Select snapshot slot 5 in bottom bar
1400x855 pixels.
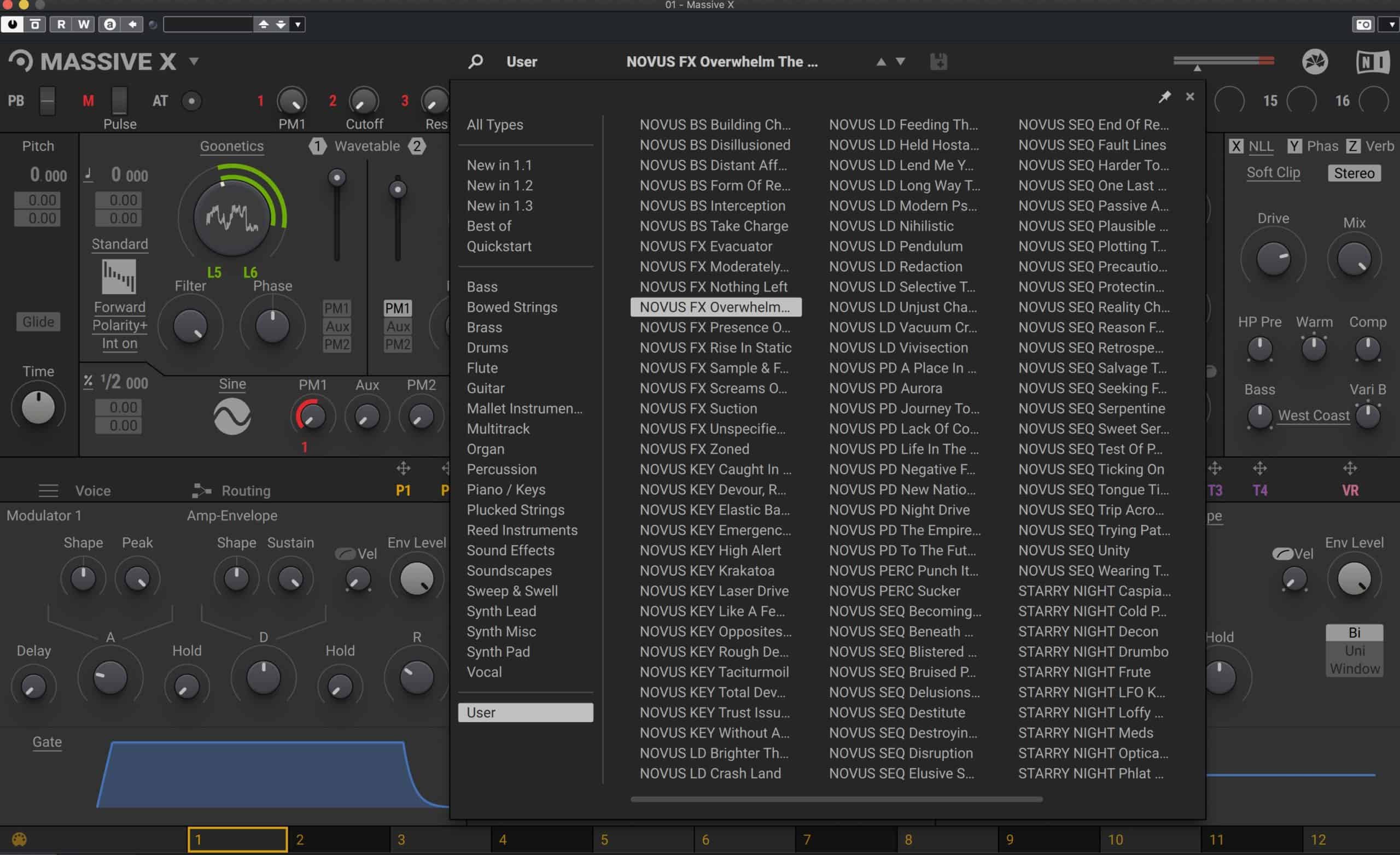point(643,840)
